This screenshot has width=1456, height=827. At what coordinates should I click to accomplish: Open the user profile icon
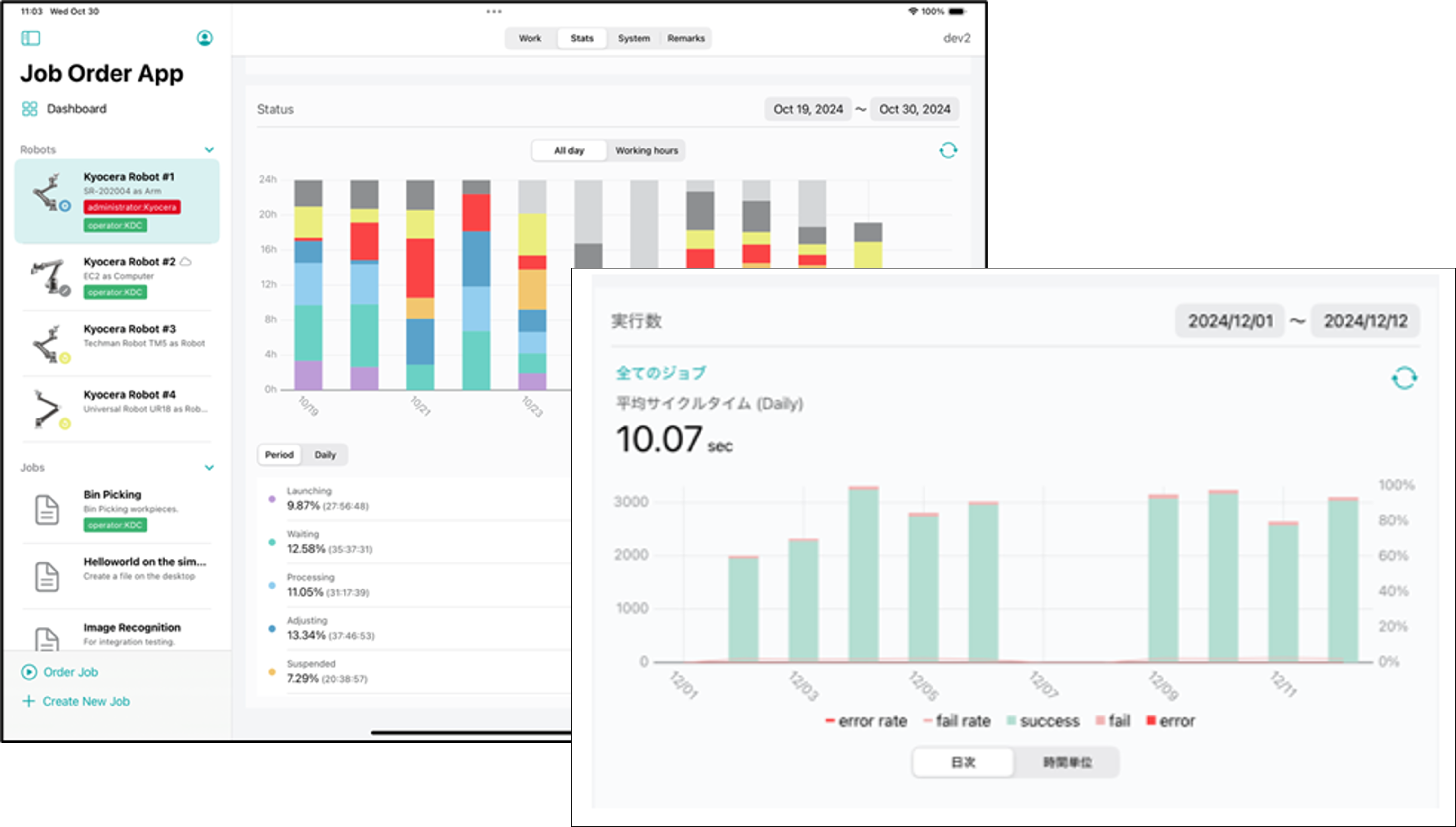204,38
